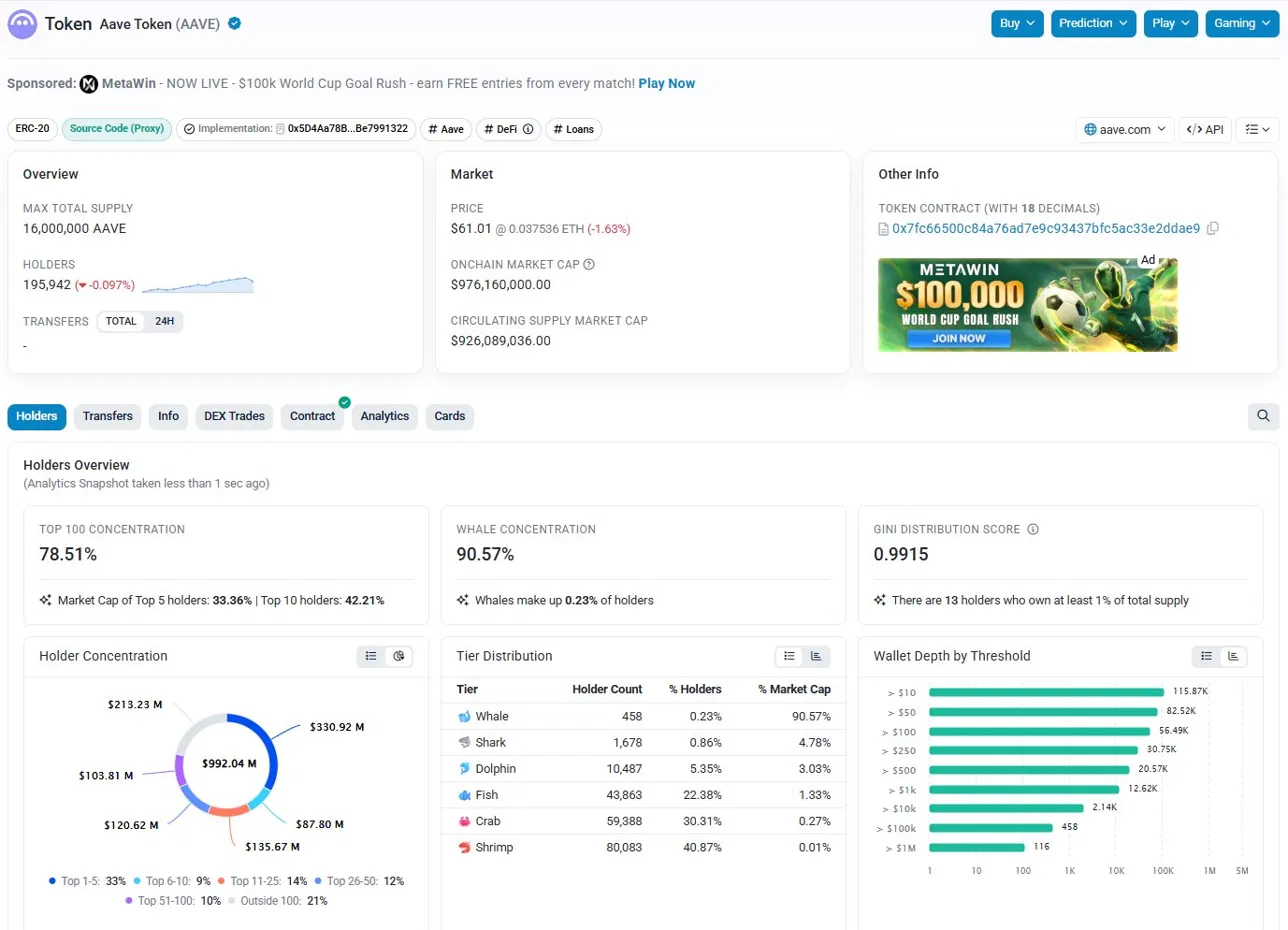Copy the token contract address
This screenshot has width=1288, height=930.
point(1213,229)
